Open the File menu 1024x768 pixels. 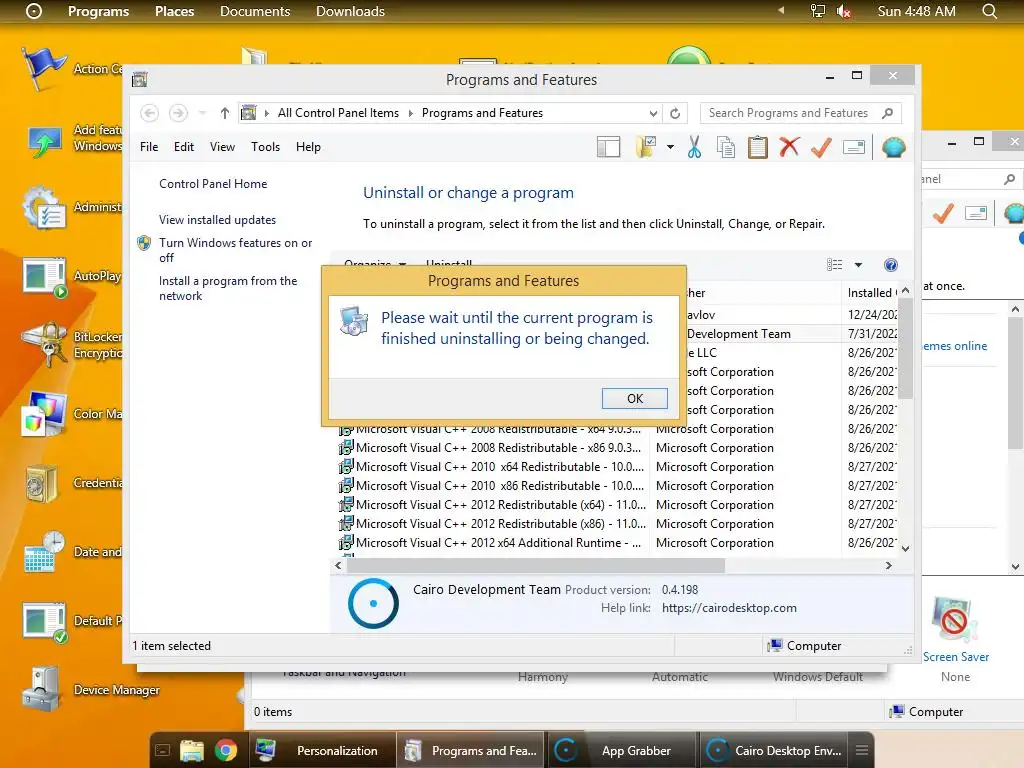tap(149, 147)
